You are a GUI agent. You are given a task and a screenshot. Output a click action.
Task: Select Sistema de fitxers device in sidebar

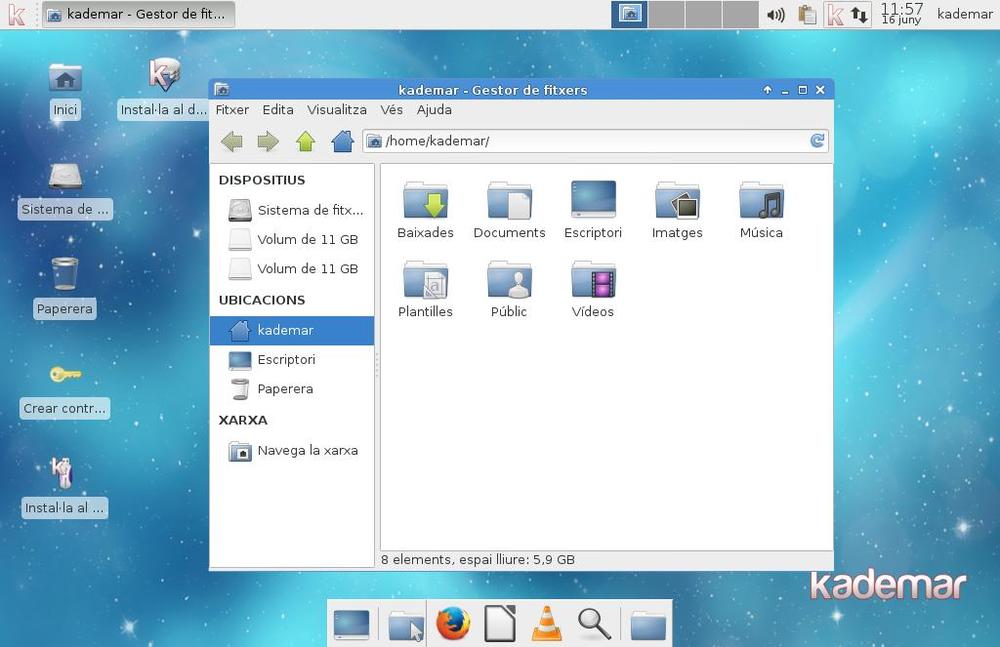pyautogui.click(x=310, y=210)
